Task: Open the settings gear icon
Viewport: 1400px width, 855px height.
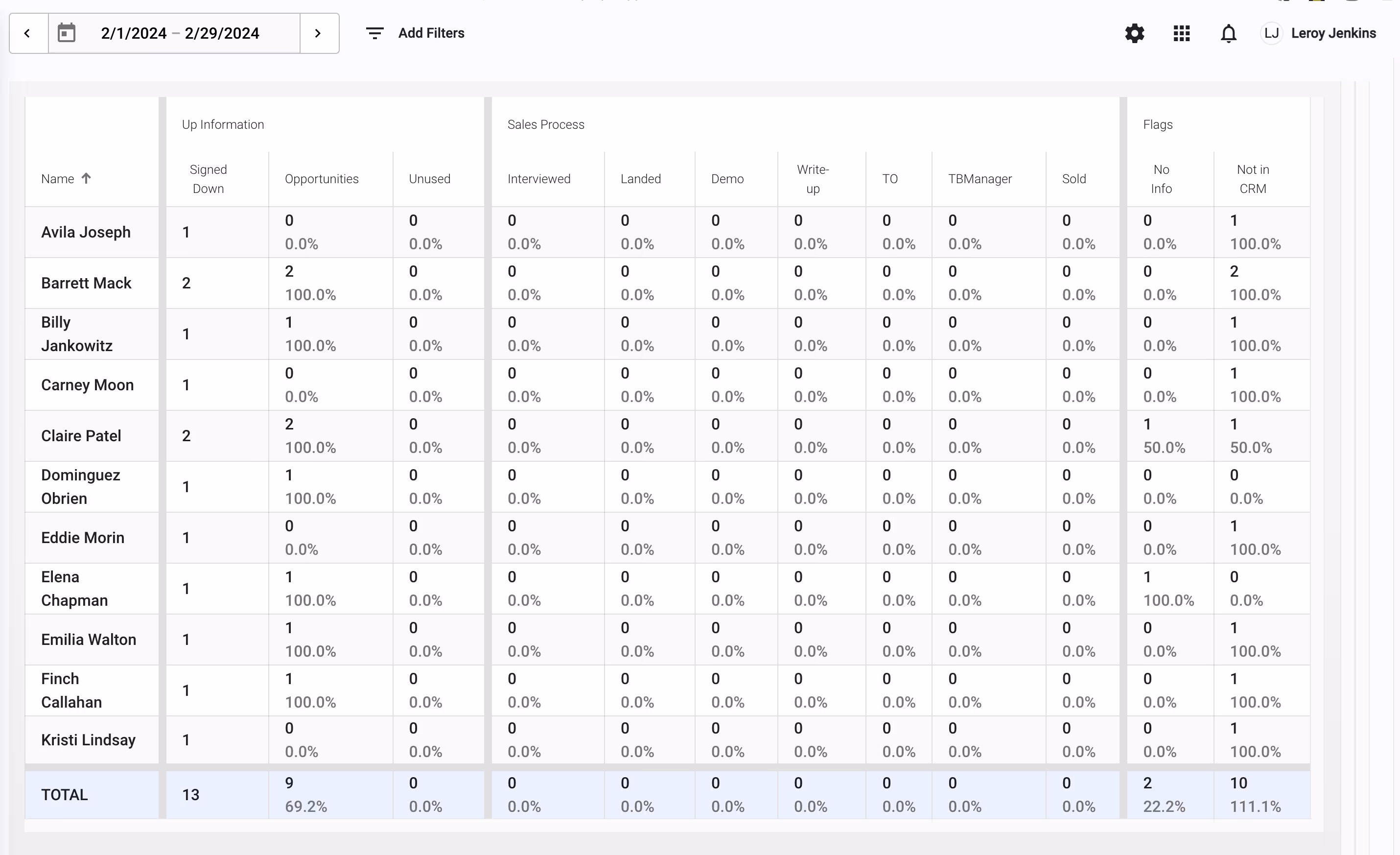Action: pyautogui.click(x=1134, y=33)
